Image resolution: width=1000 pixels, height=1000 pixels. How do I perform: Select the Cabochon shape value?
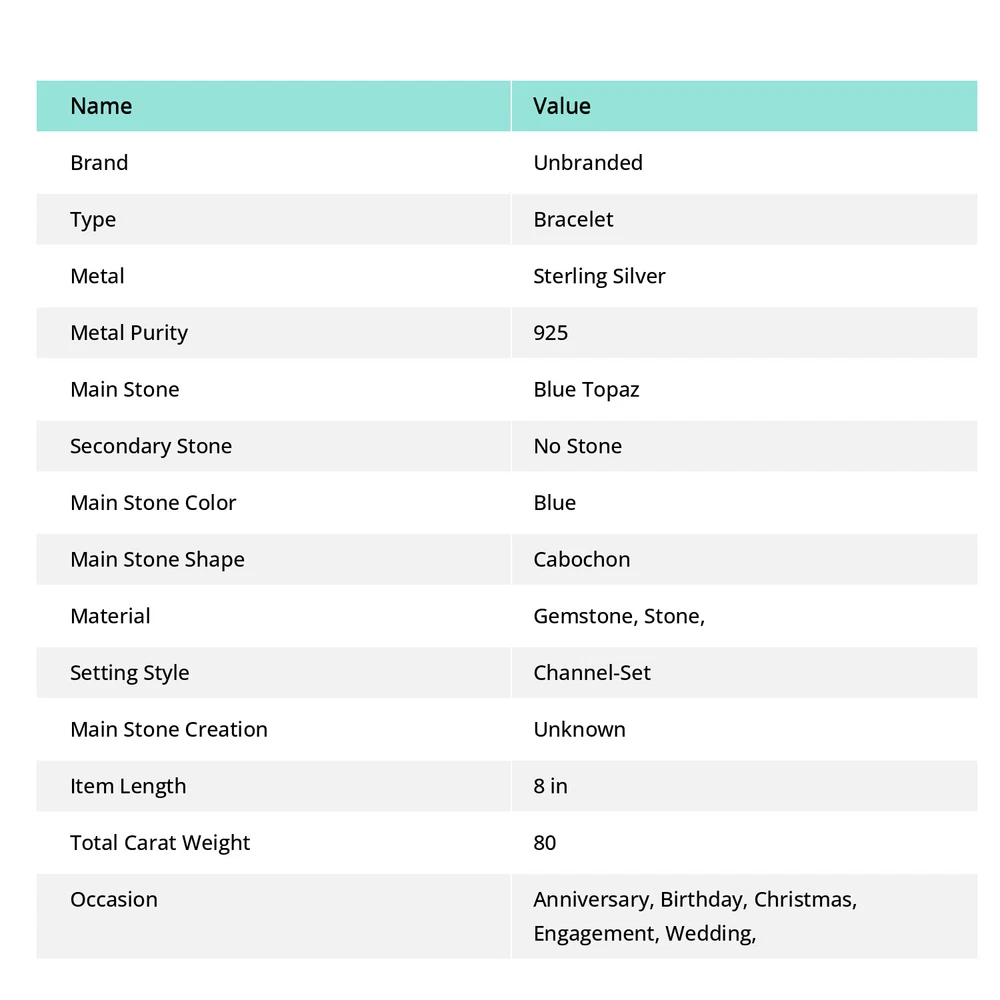click(x=581, y=559)
